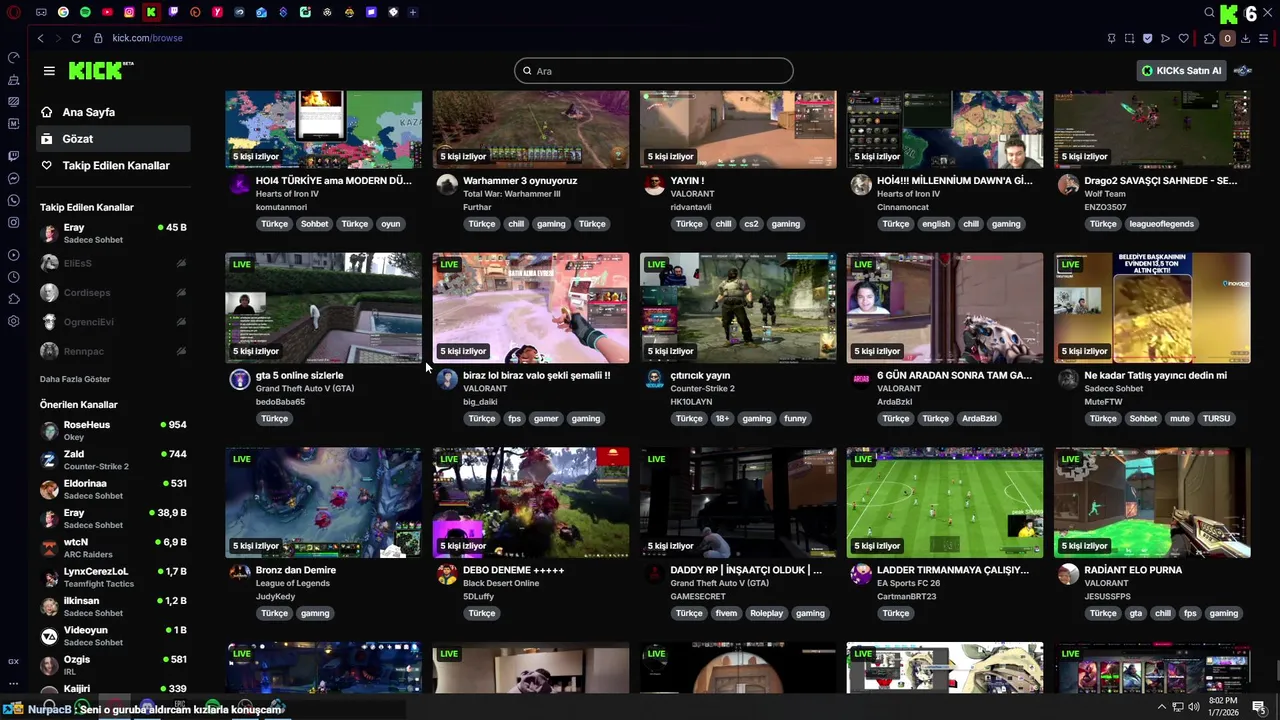Open a new browser tab

pos(413,12)
